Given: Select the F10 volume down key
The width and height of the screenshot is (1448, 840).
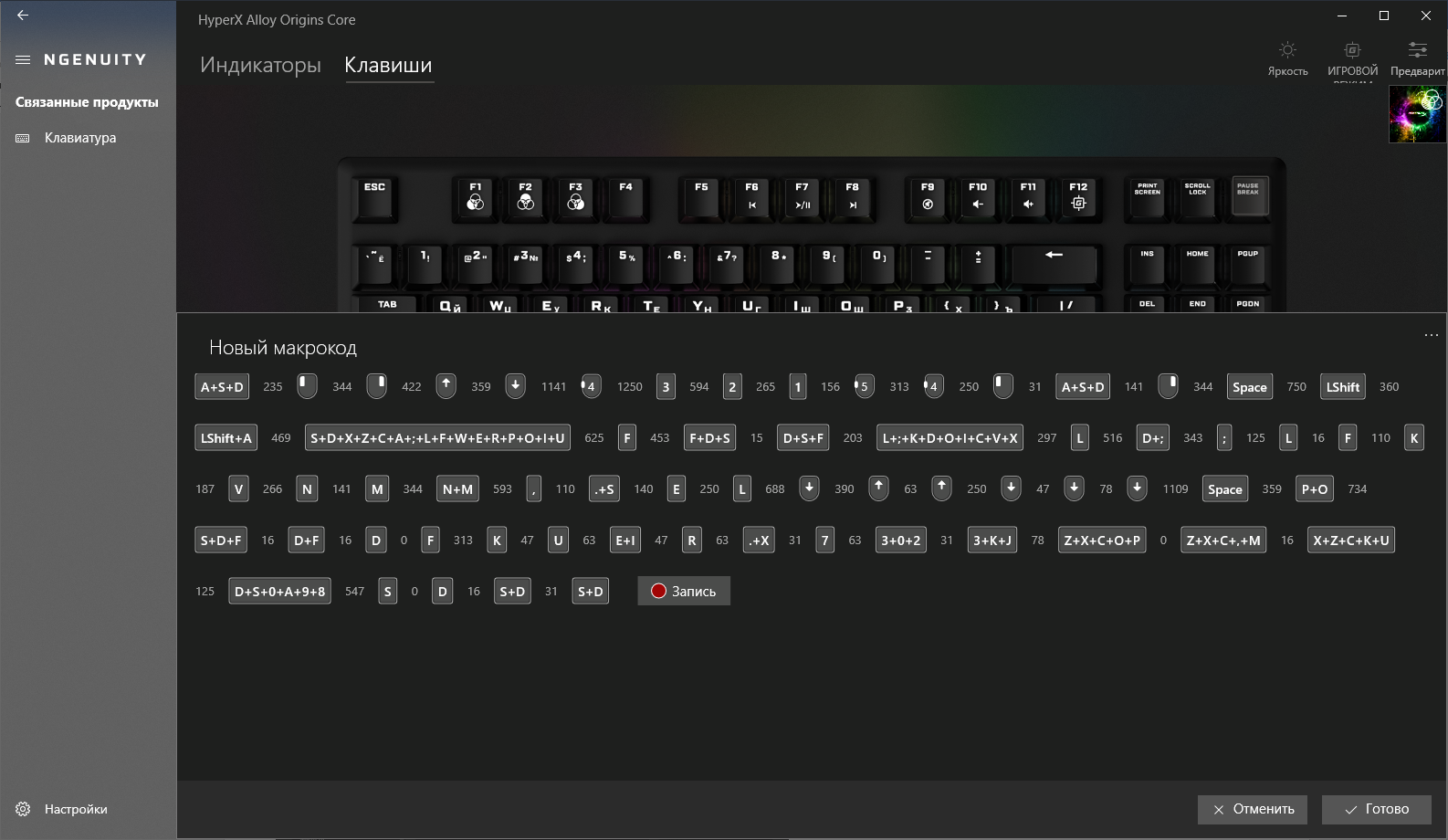Looking at the screenshot, I should tap(978, 197).
